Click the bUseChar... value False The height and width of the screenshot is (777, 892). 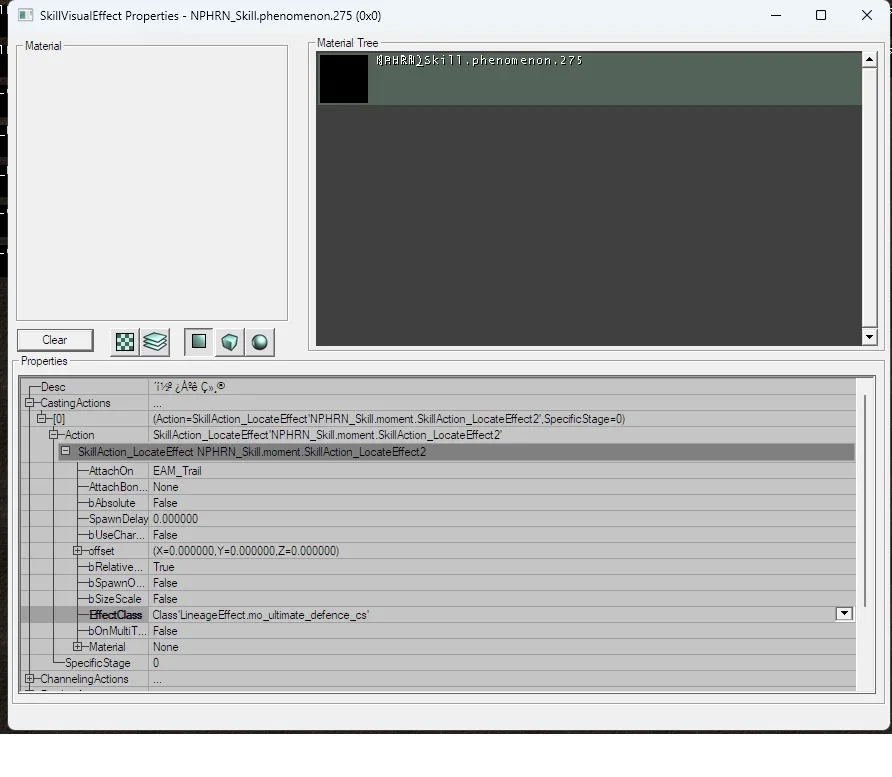coord(165,535)
